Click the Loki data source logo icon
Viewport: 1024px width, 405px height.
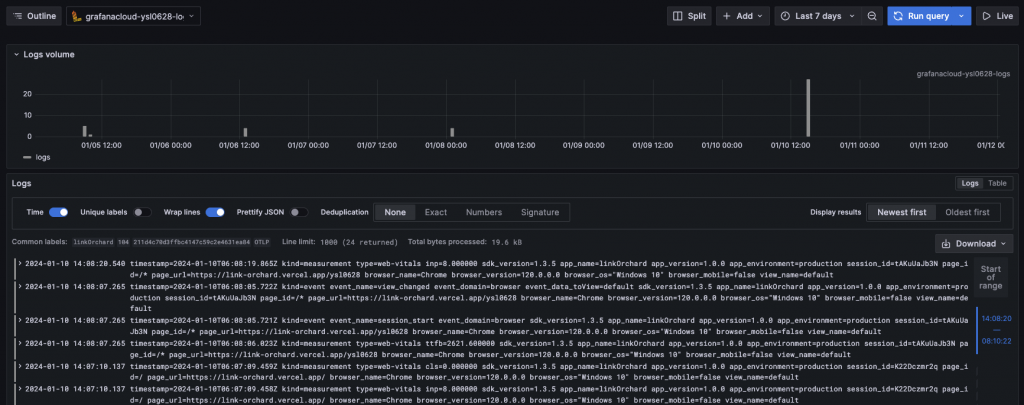click(x=76, y=16)
